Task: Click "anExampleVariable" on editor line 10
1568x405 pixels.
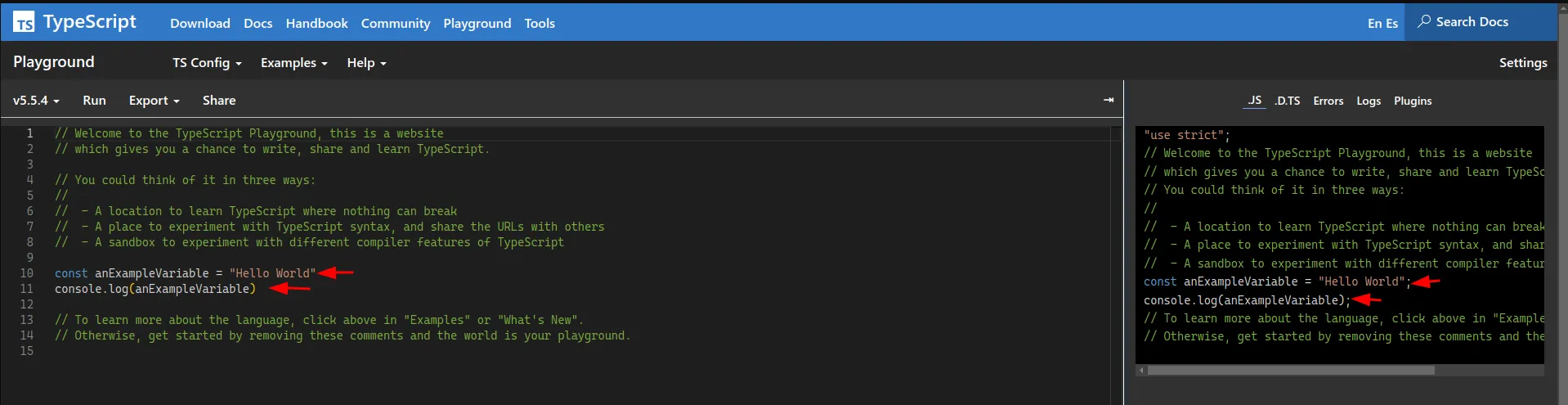Action: [152, 273]
